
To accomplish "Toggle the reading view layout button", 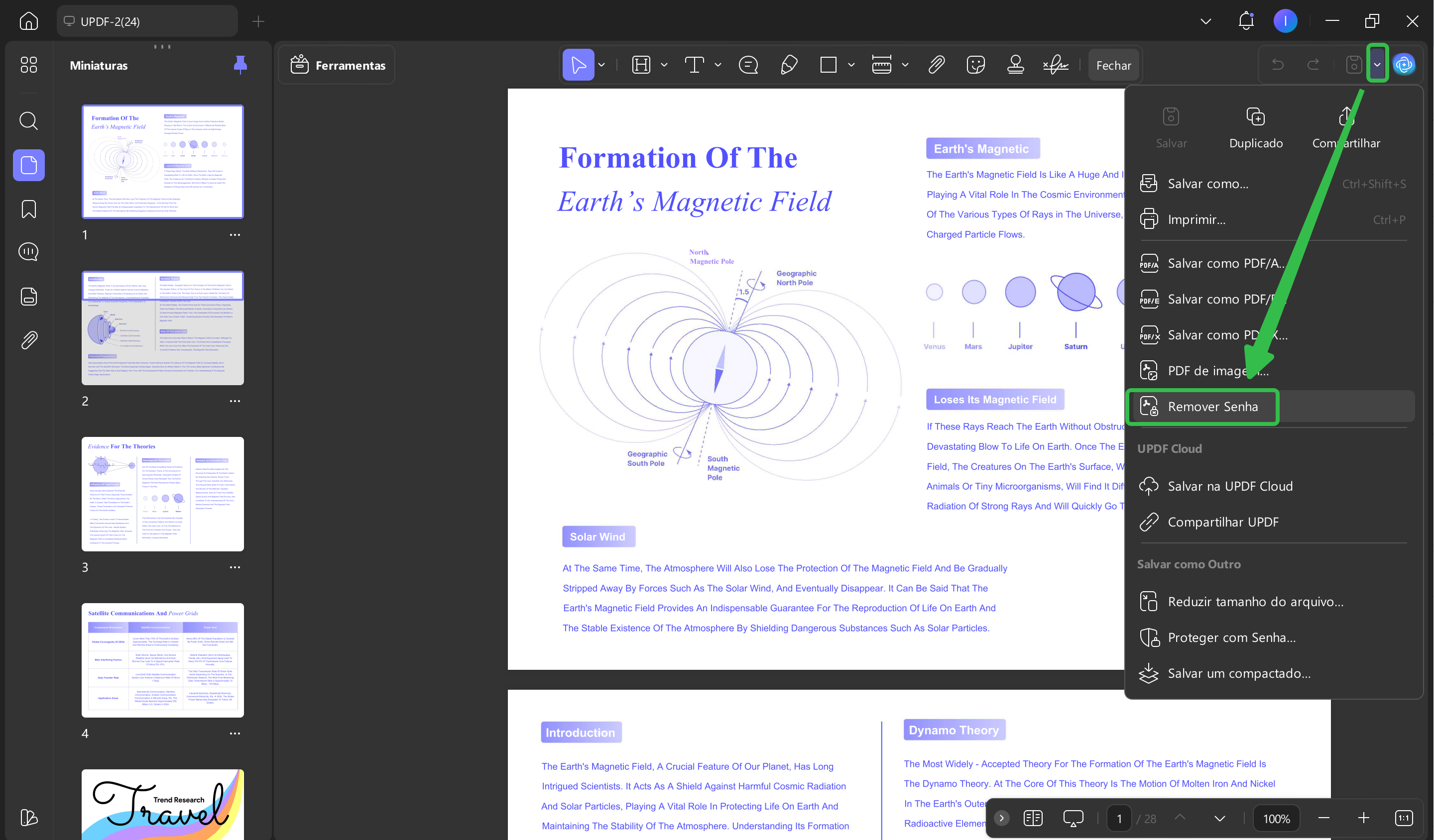I will point(1033,819).
